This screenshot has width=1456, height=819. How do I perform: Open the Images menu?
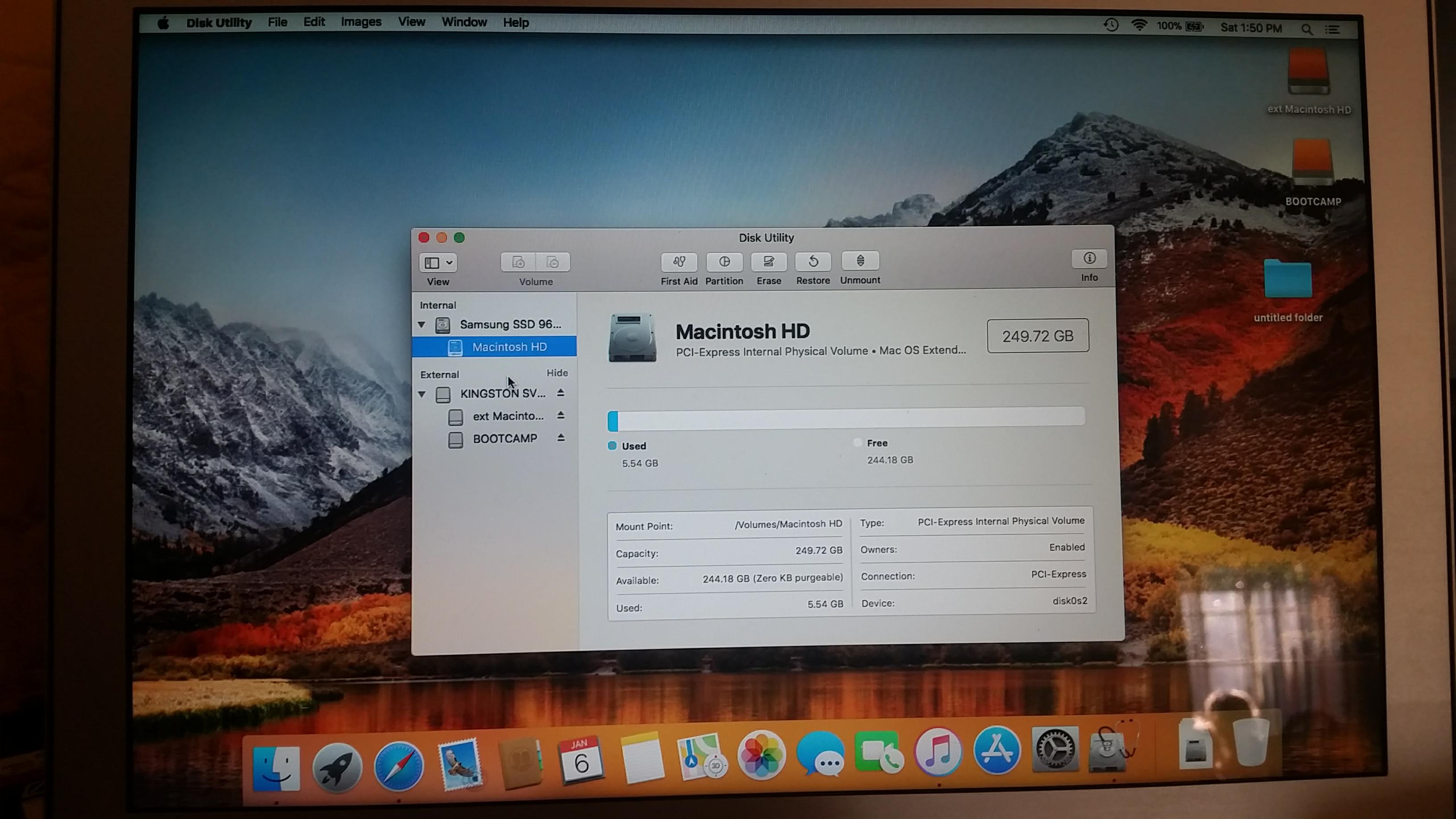(360, 23)
